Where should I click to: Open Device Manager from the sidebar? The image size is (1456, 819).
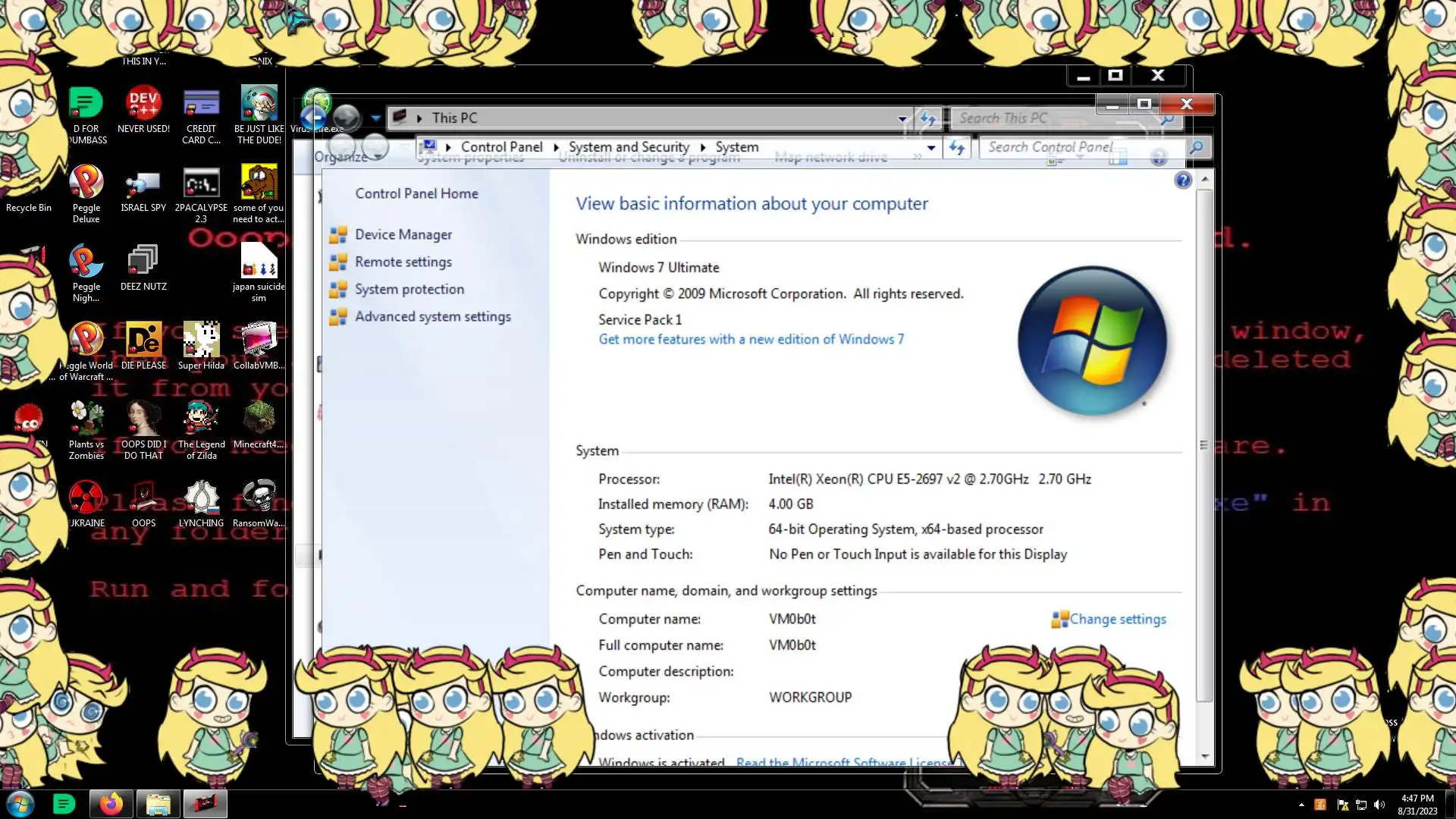[x=403, y=235]
